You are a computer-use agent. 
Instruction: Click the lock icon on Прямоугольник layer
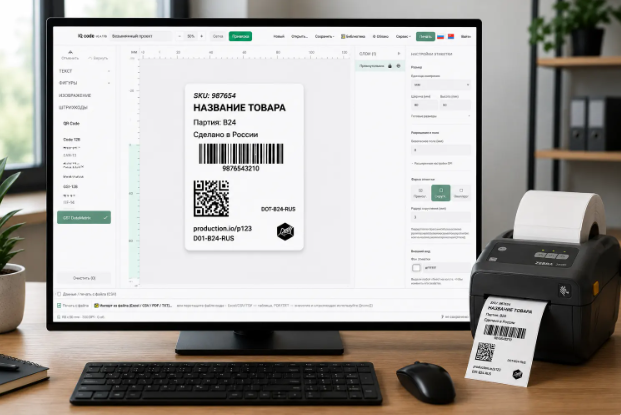[390, 66]
